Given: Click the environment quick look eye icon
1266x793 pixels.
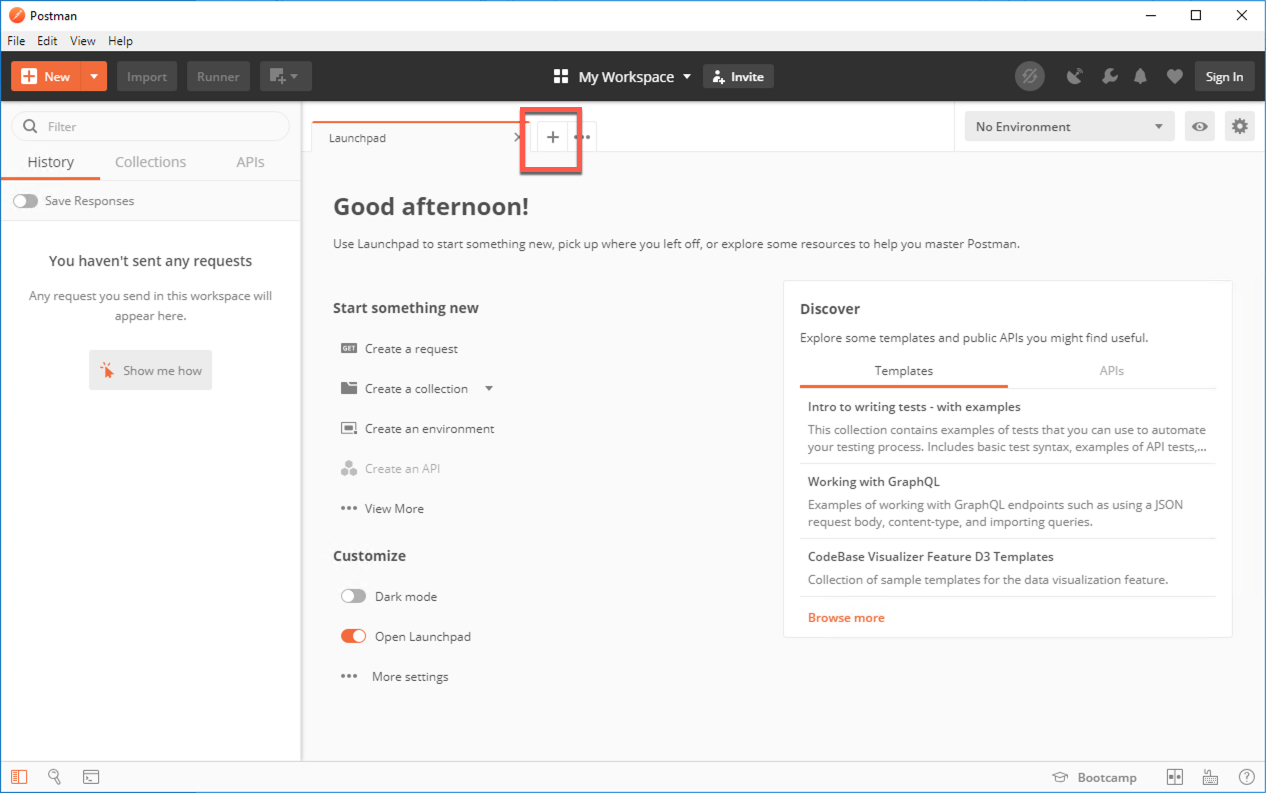Looking at the screenshot, I should [x=1199, y=127].
